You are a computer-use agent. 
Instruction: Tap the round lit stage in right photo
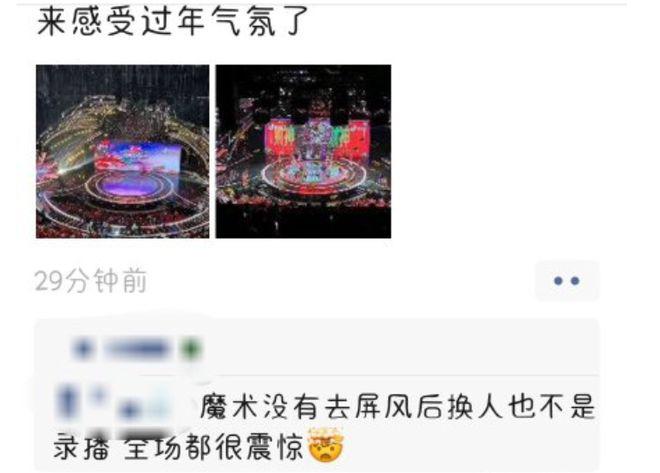[313, 177]
